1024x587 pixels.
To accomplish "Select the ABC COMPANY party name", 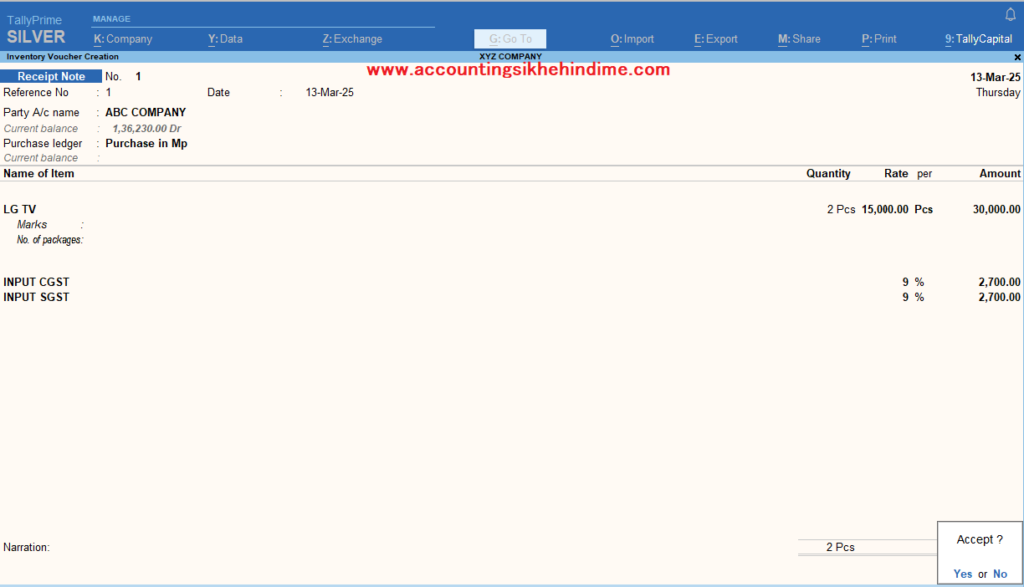I will (146, 112).
